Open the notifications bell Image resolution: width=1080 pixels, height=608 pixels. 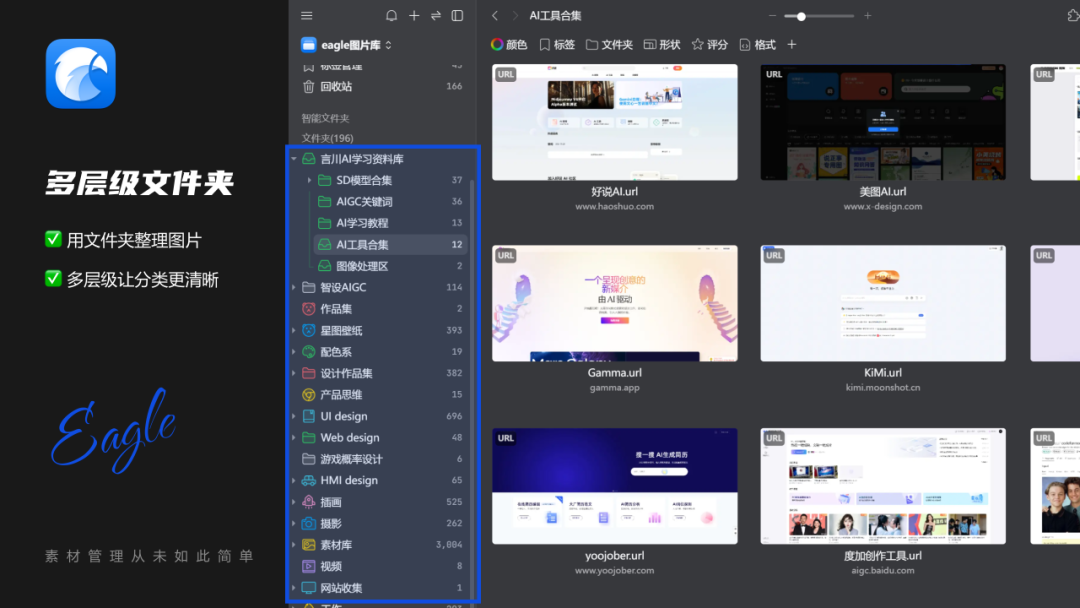[x=391, y=16]
